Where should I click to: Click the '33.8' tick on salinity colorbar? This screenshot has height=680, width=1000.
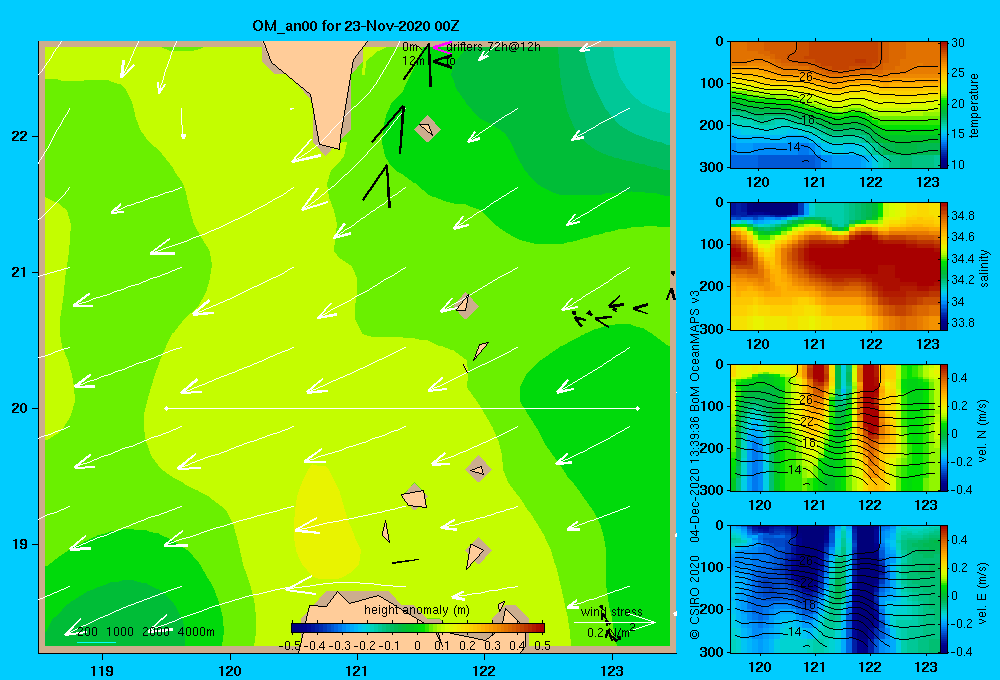[x=962, y=323]
